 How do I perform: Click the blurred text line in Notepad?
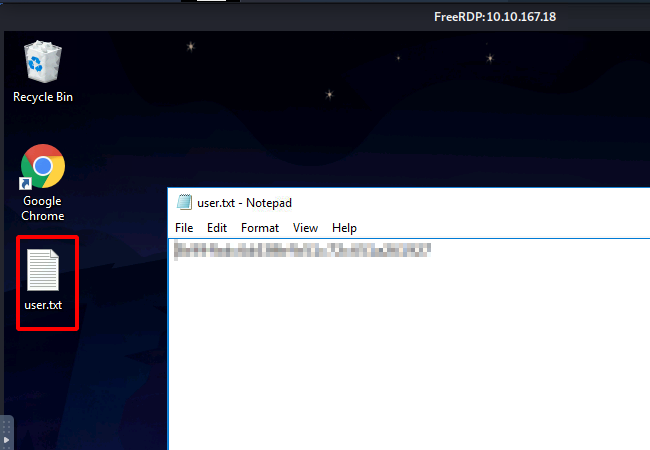(x=302, y=251)
